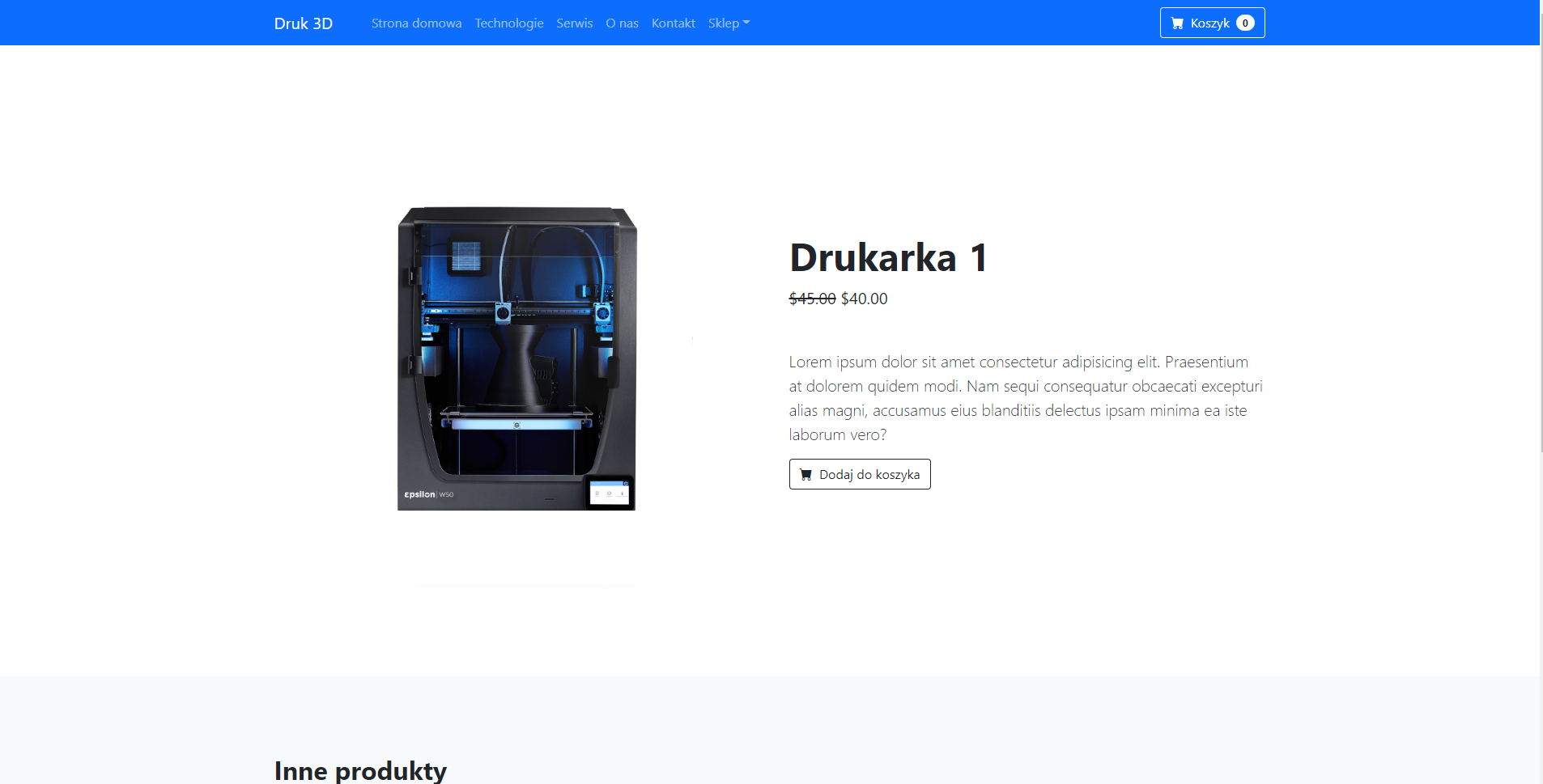Select the cart badge showing 0 items
Image resolution: width=1543 pixels, height=784 pixels.
click(x=1244, y=23)
